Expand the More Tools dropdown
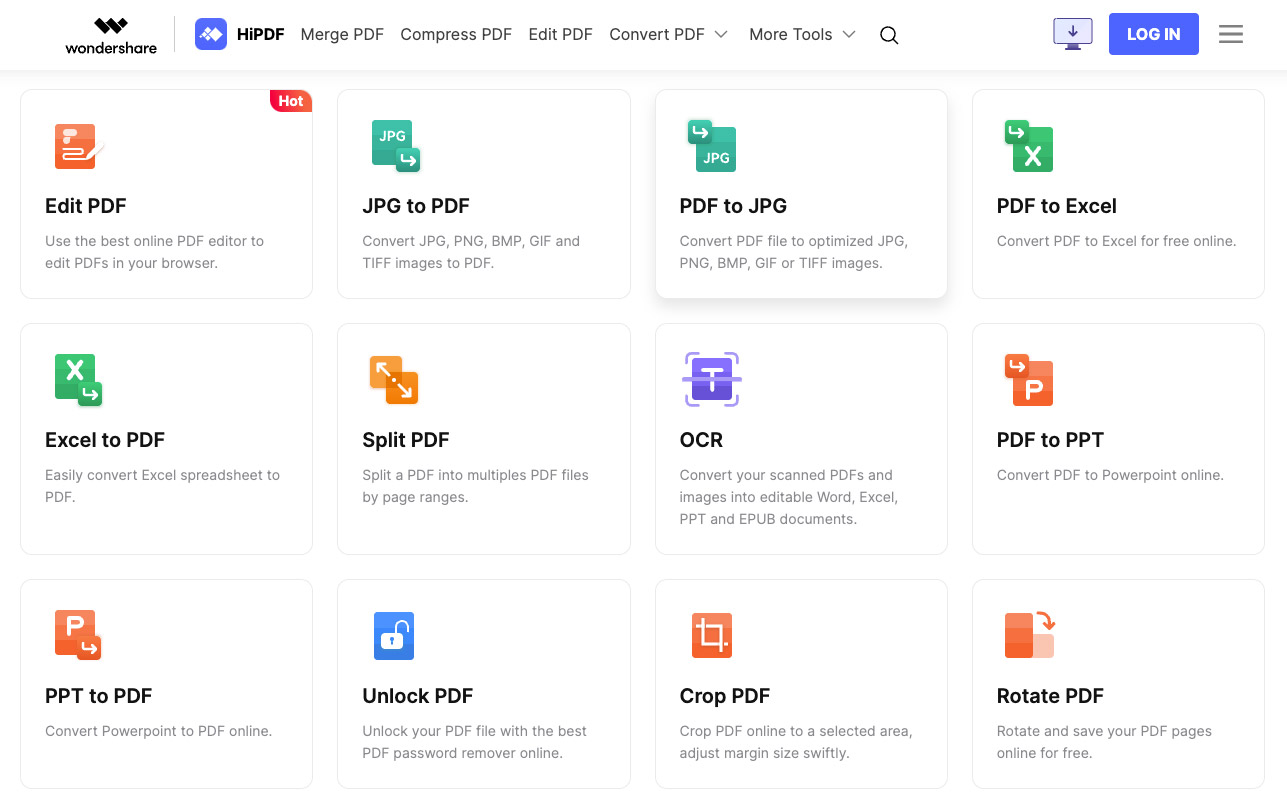The height and width of the screenshot is (804, 1287). point(803,34)
